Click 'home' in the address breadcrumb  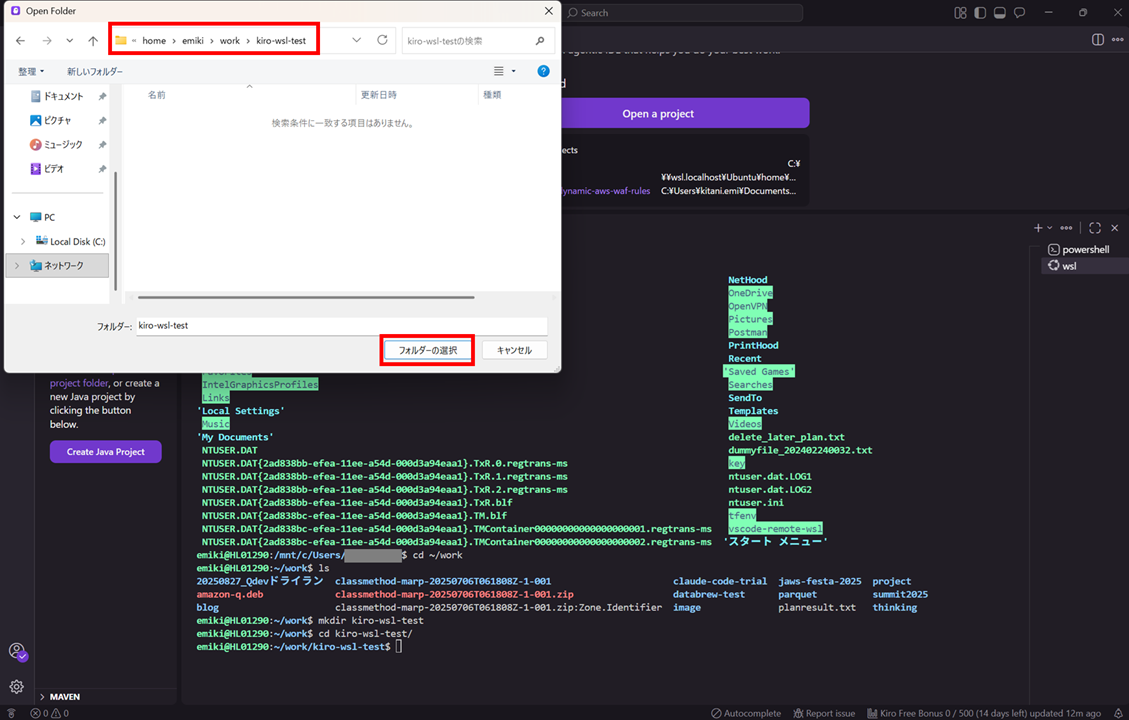pyautogui.click(x=154, y=41)
